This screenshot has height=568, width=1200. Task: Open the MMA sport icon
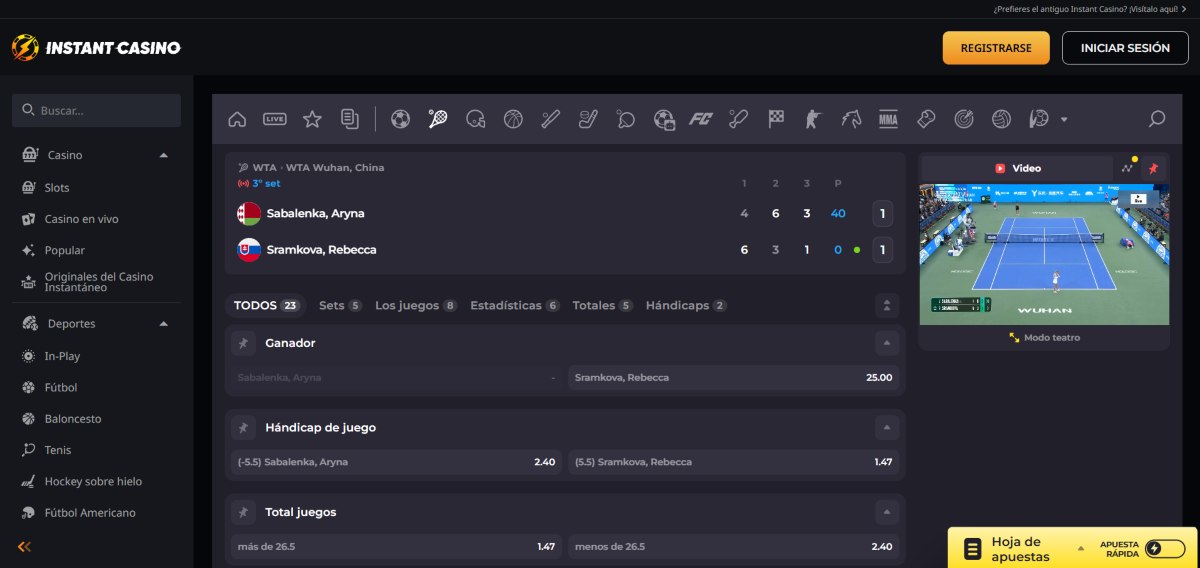click(x=888, y=119)
